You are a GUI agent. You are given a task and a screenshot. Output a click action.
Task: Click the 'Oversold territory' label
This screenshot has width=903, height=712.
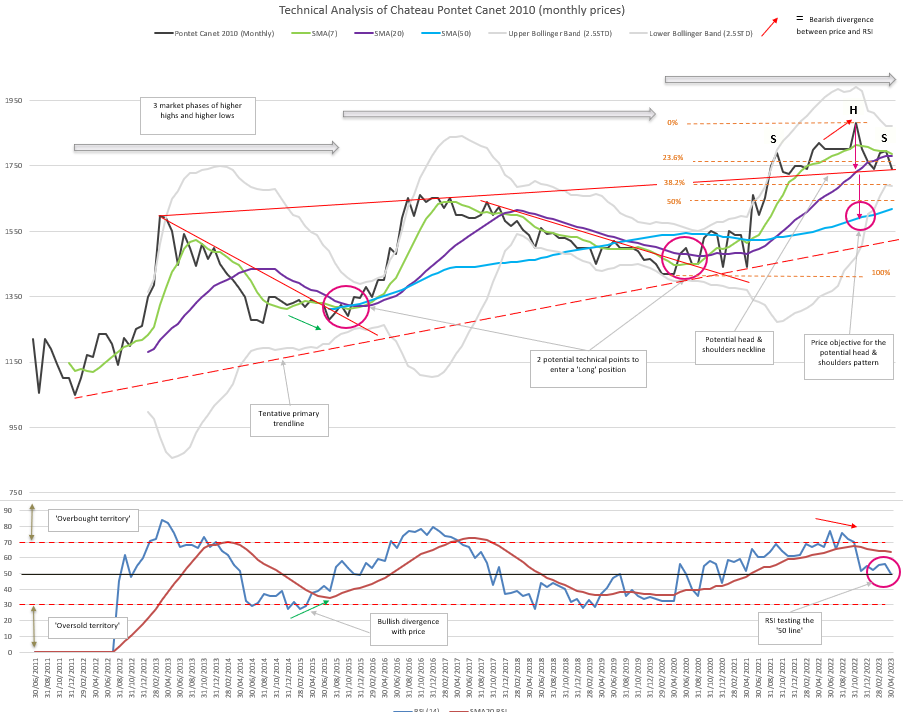pyautogui.click(x=88, y=626)
